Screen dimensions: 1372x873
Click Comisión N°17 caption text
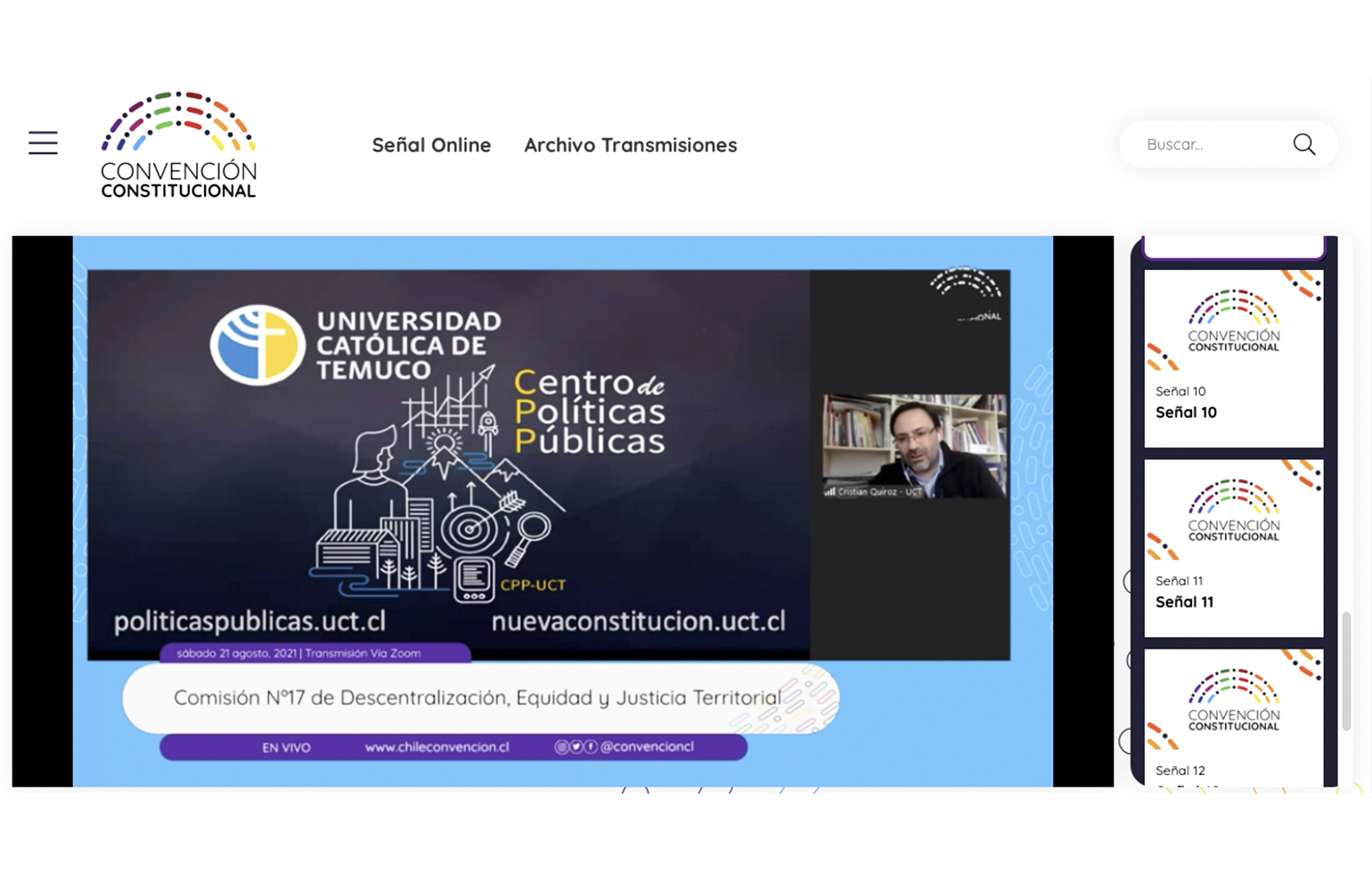478,698
